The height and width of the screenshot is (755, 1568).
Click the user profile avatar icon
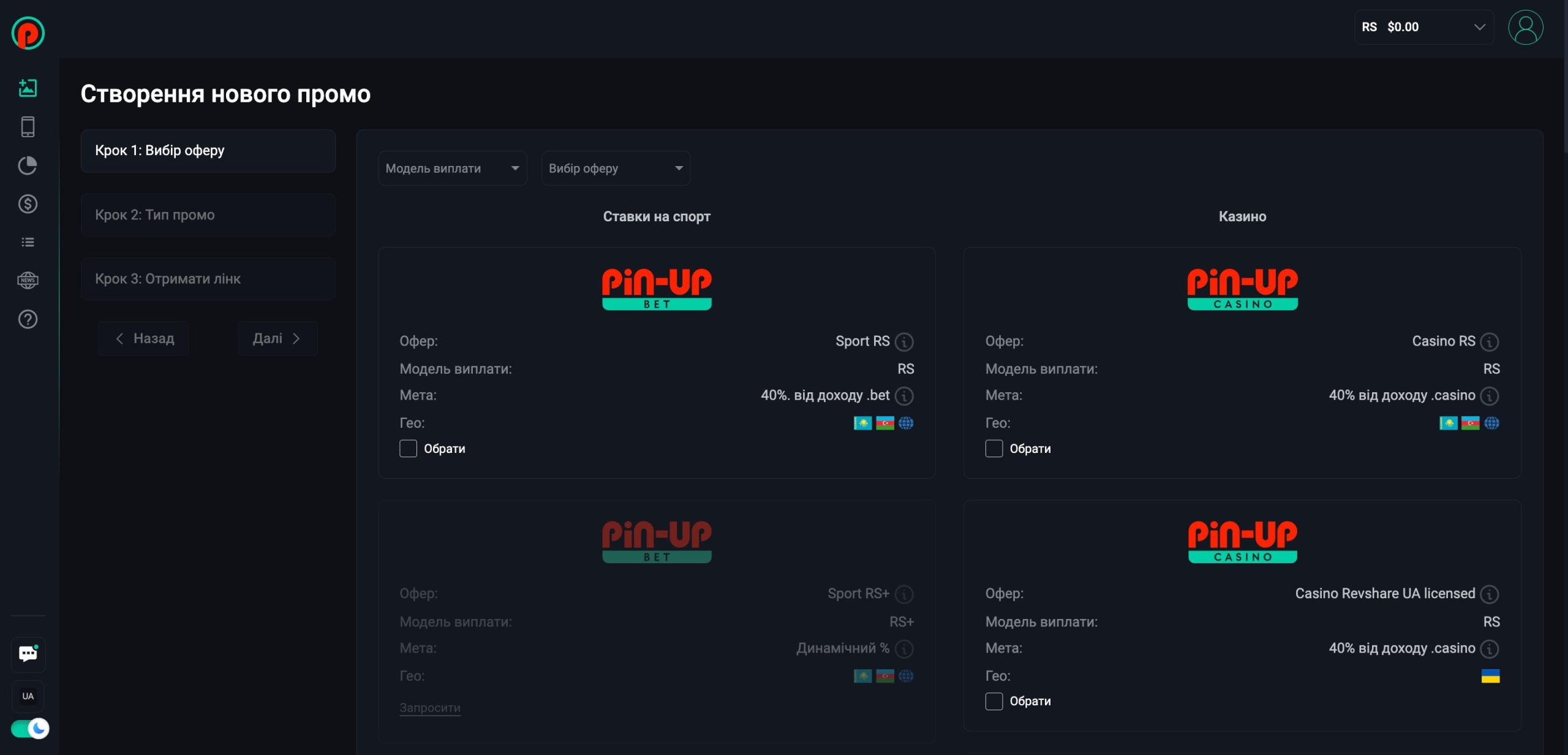coord(1525,28)
